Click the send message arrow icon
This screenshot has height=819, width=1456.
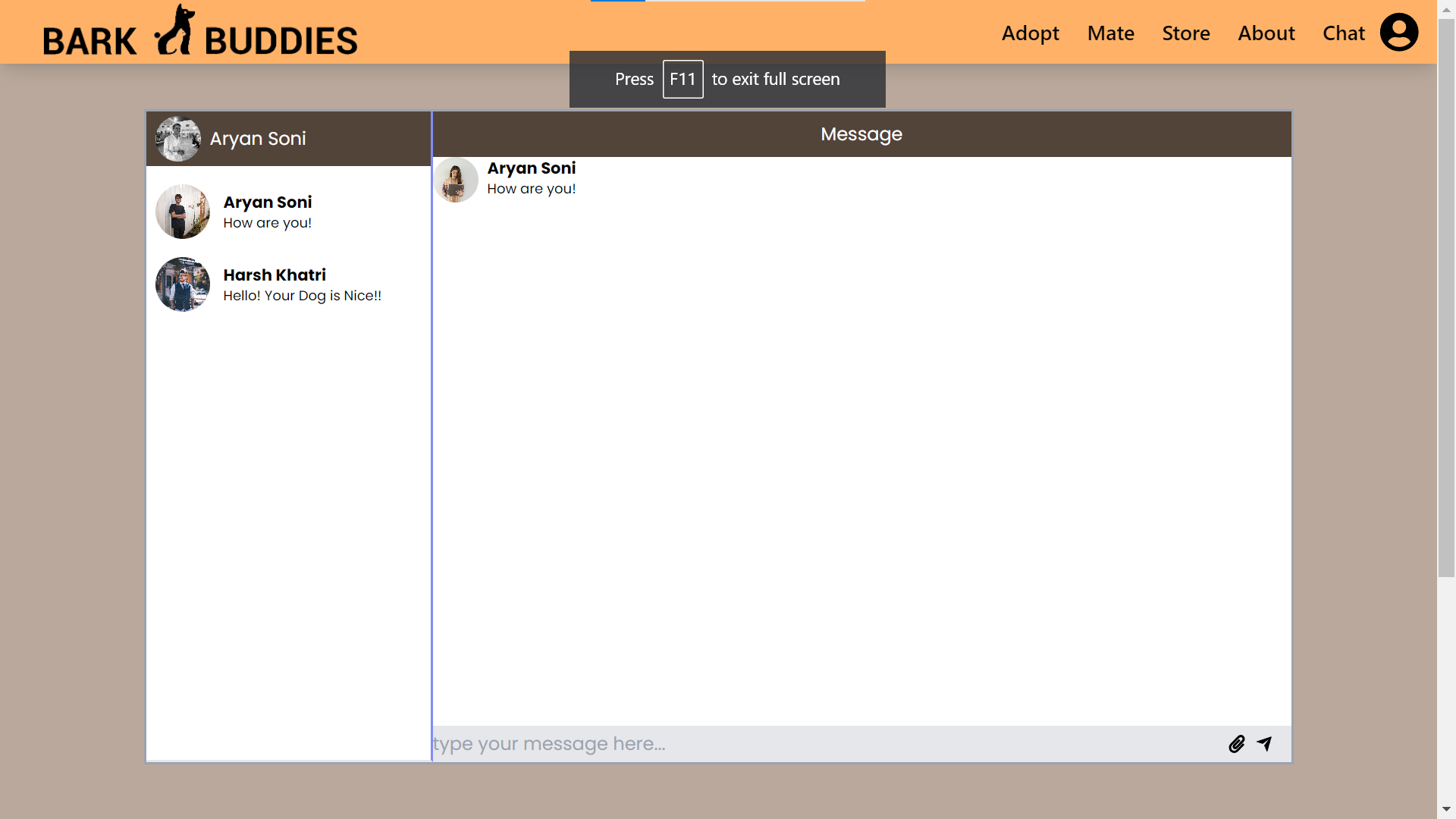(x=1264, y=744)
